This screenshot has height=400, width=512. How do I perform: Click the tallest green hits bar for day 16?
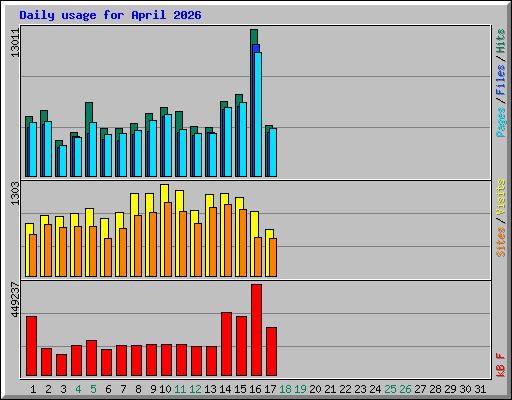254,37
